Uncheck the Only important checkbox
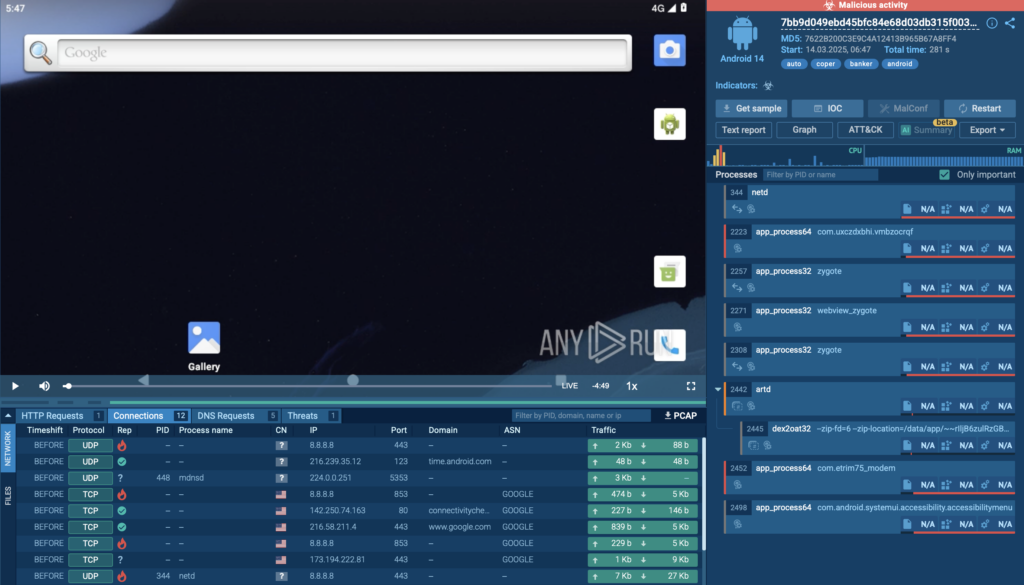Viewport: 1024px width, 585px height. pyautogui.click(x=944, y=173)
